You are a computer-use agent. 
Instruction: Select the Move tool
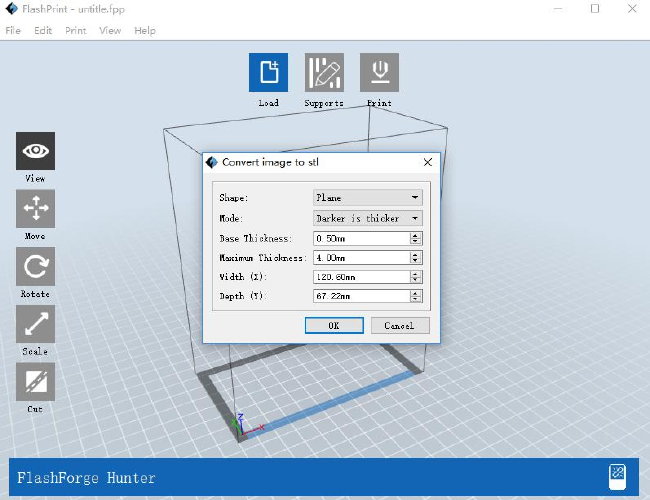35,209
